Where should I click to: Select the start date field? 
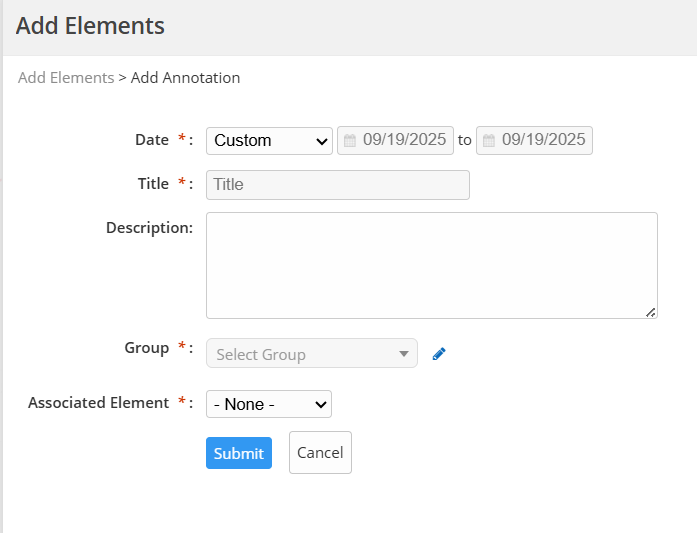[x=404, y=141]
